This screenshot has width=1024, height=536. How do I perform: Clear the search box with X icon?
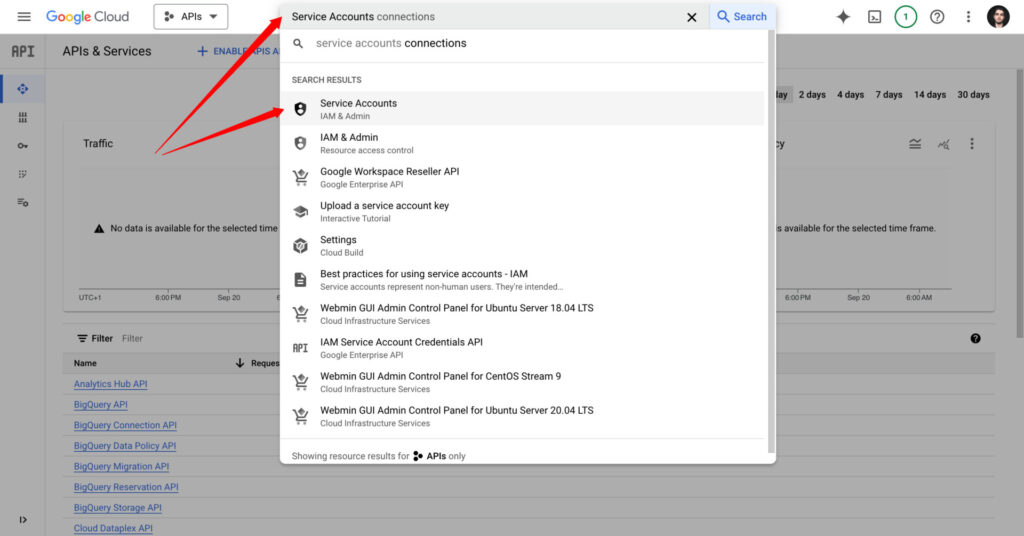[692, 17]
